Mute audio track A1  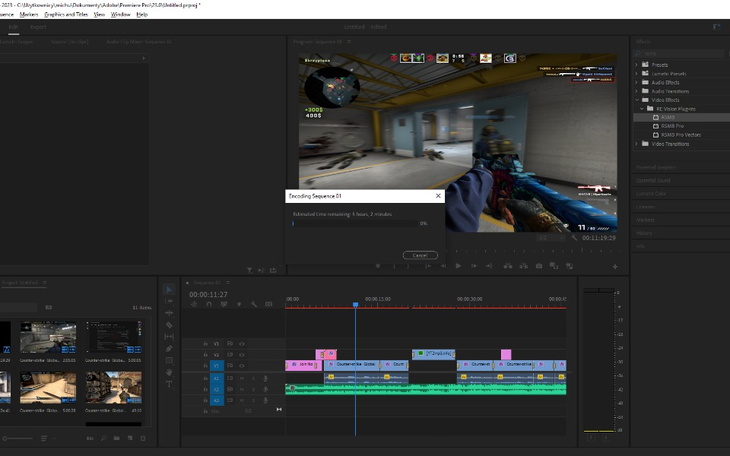(x=240, y=377)
